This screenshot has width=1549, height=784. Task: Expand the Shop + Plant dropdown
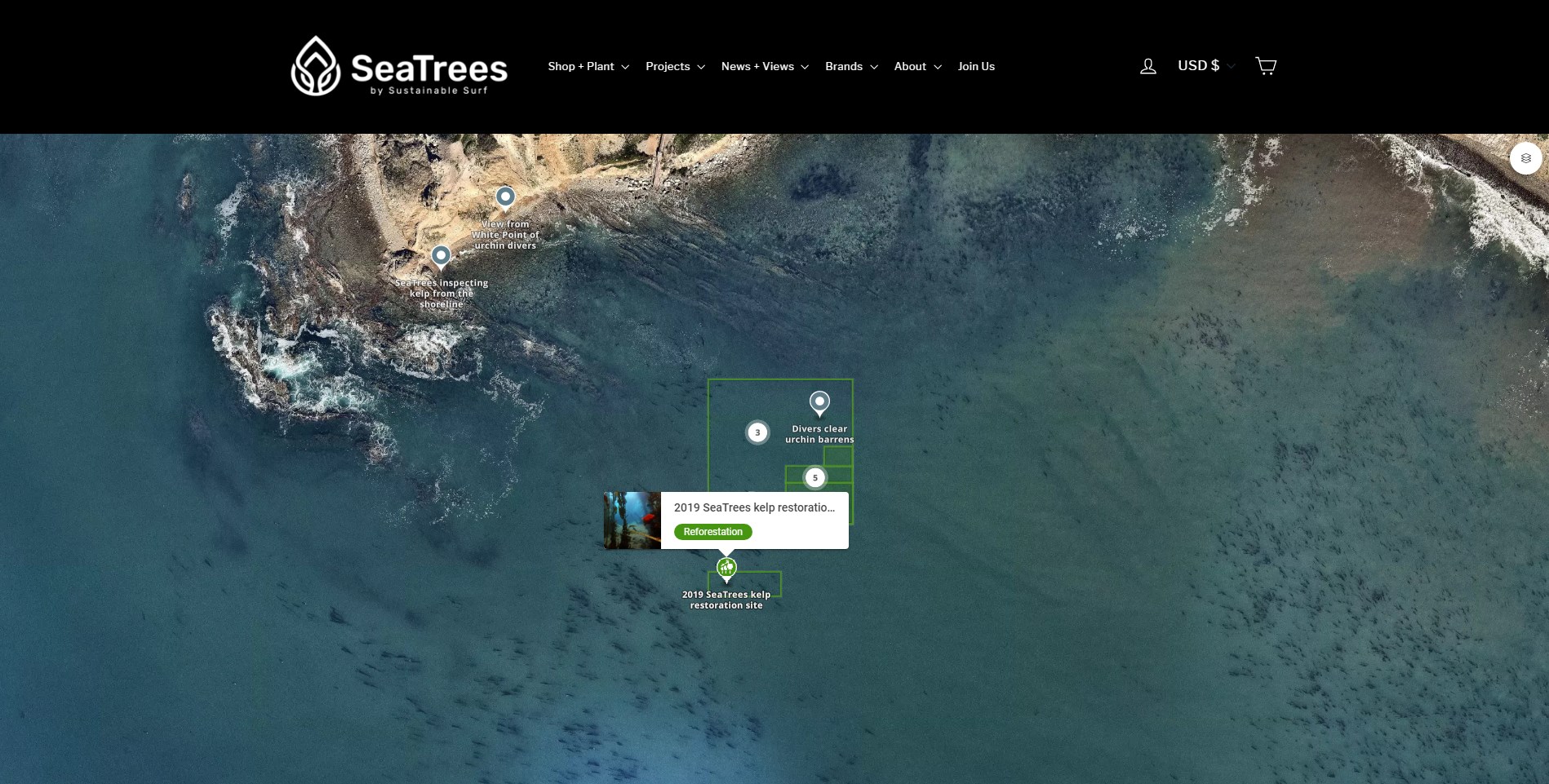point(587,66)
